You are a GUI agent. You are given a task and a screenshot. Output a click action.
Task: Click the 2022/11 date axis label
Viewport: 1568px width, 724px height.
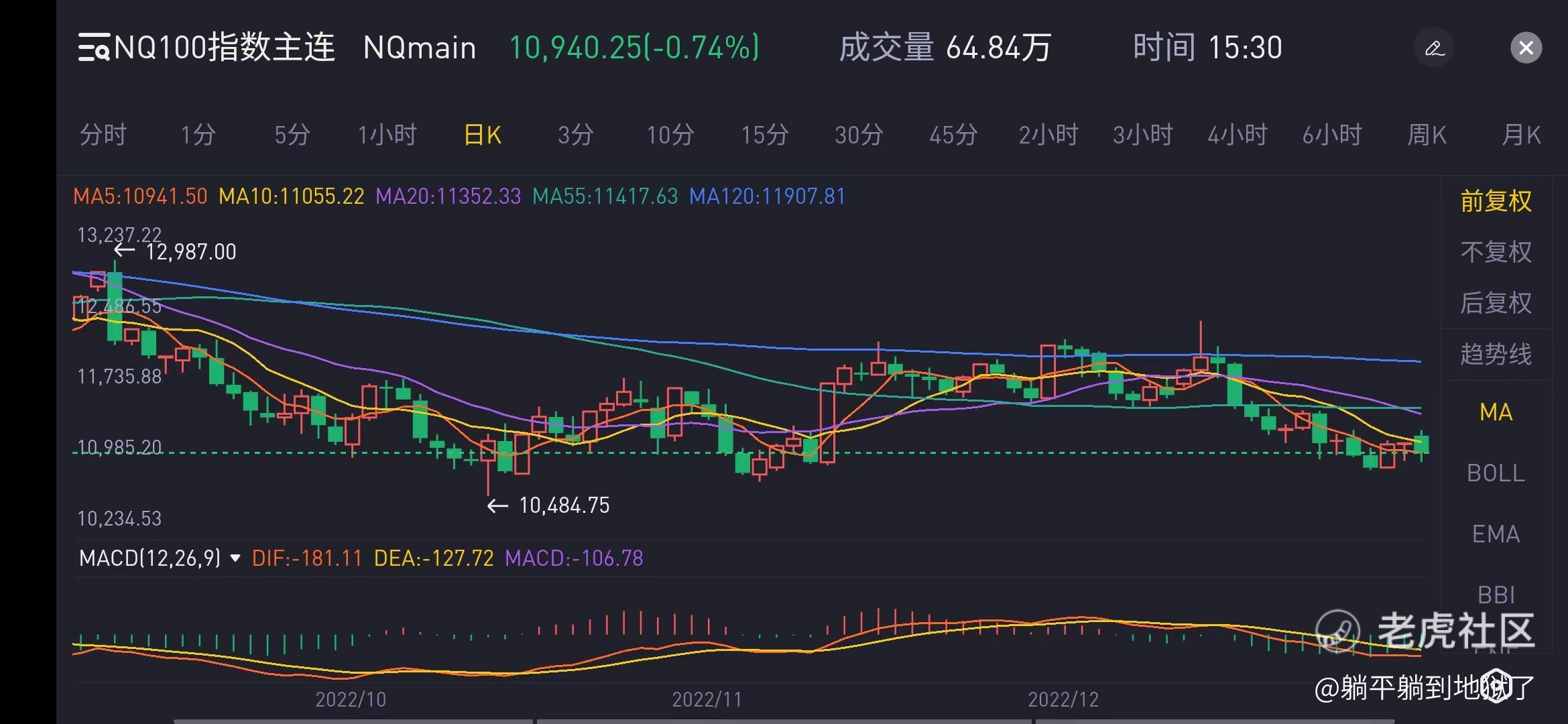(x=707, y=699)
